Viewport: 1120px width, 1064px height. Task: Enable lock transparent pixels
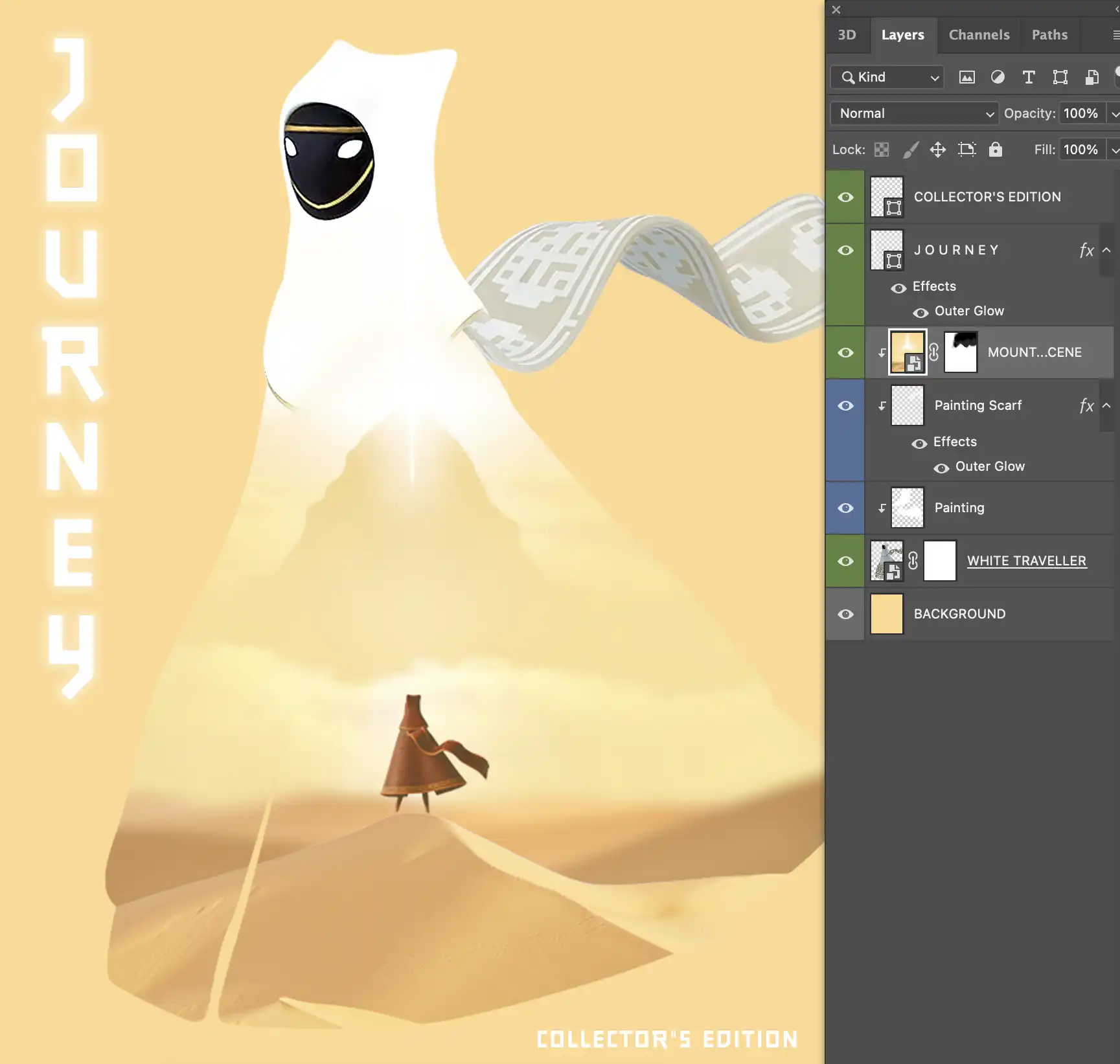point(882,150)
